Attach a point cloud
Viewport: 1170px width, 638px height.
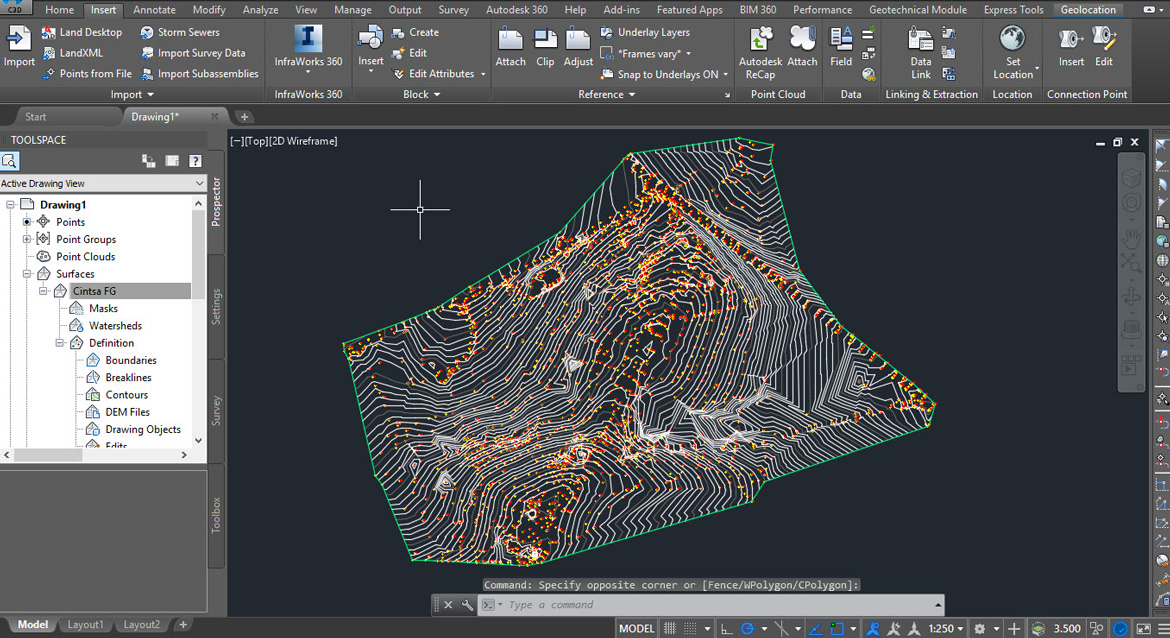coord(802,46)
